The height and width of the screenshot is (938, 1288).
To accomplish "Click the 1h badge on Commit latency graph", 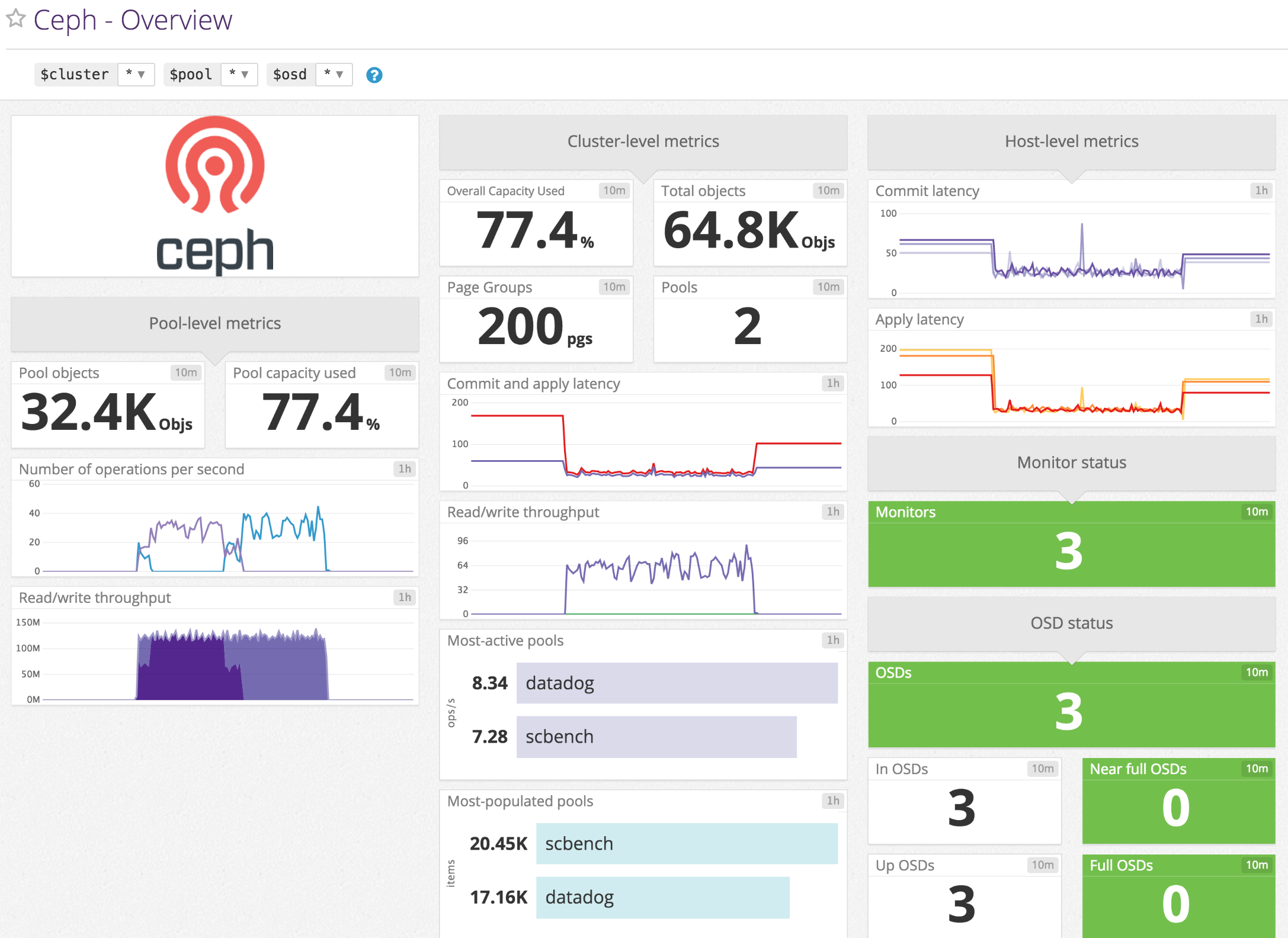I will pyautogui.click(x=1261, y=191).
